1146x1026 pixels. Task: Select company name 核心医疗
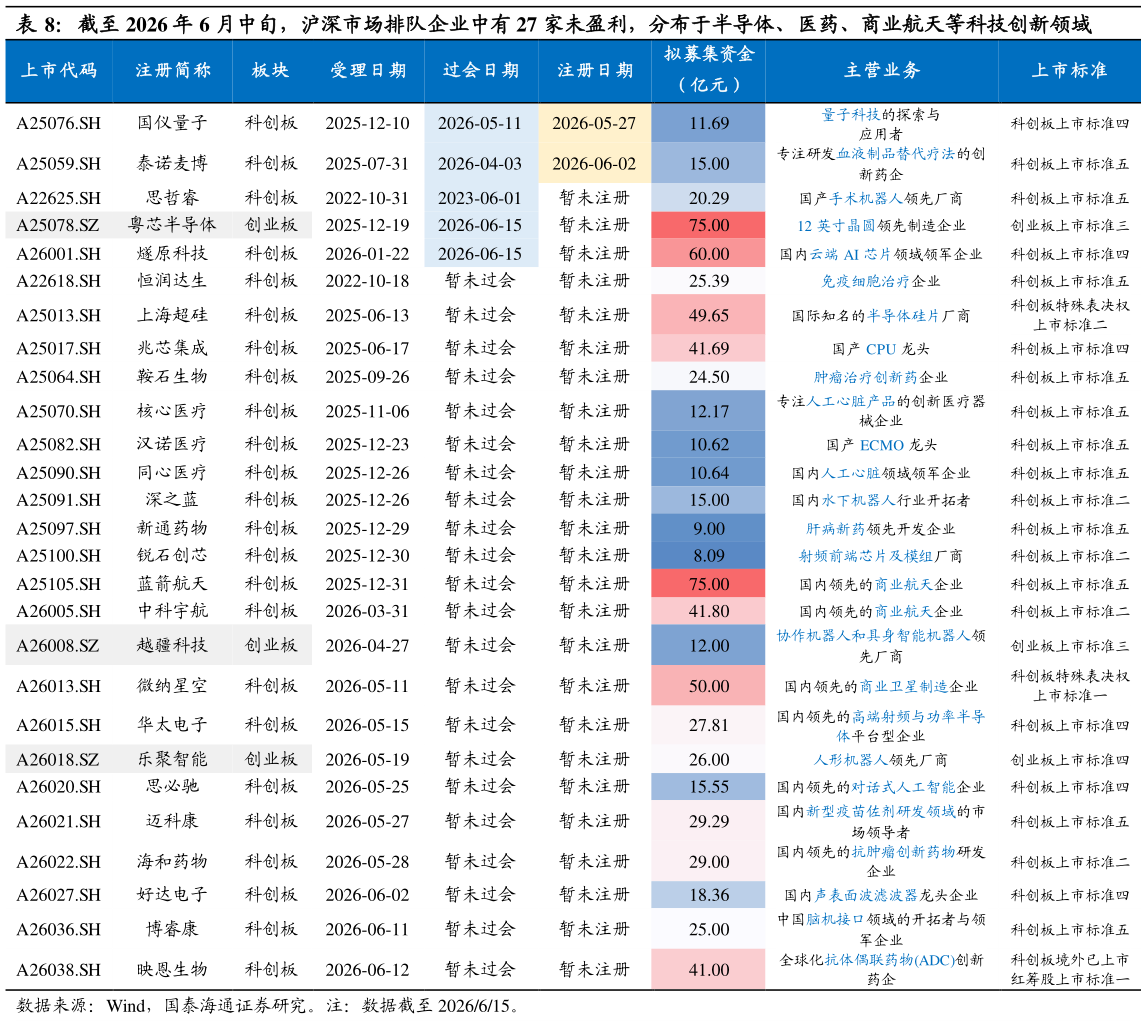172,411
